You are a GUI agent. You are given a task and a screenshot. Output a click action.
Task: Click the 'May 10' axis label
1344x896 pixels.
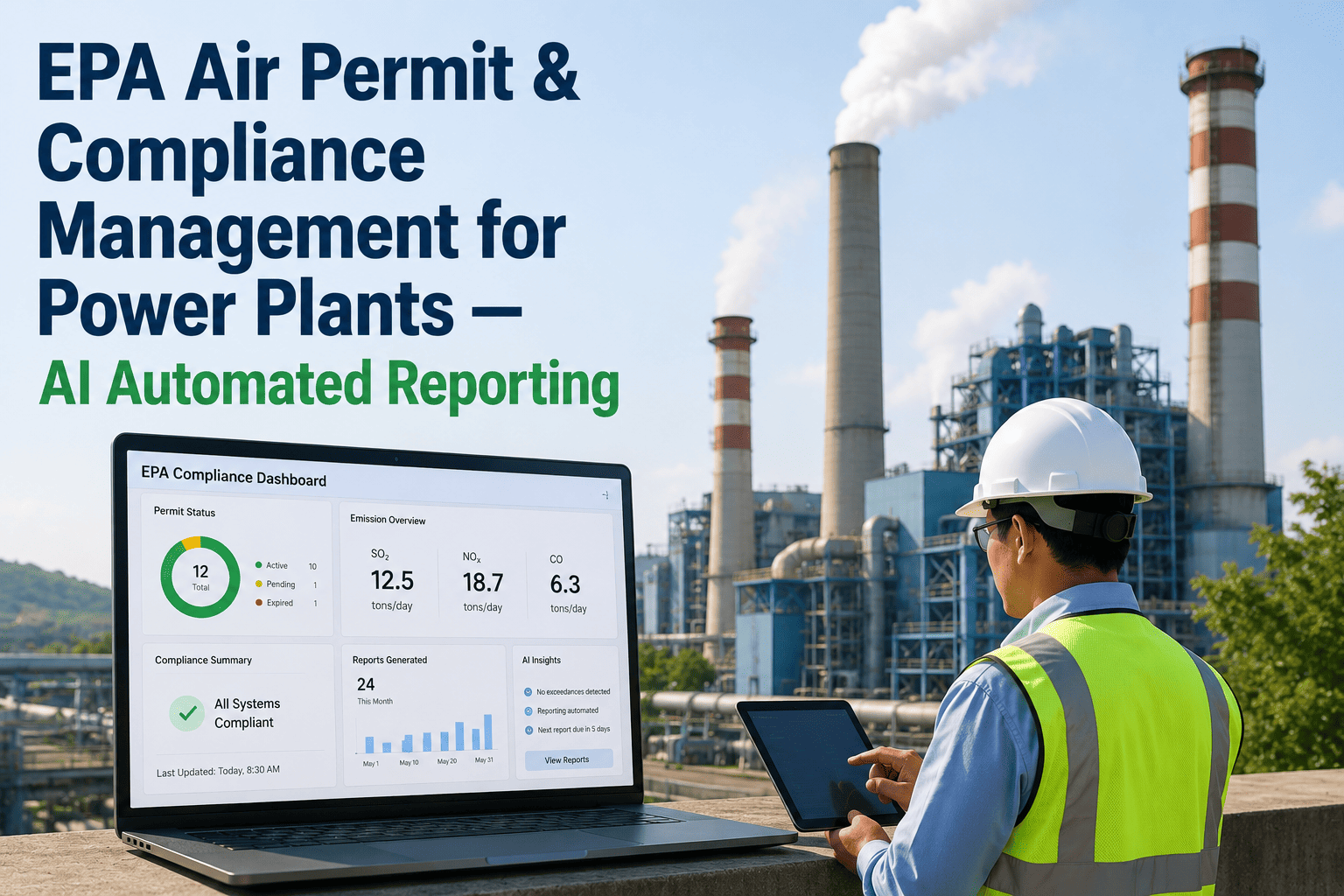point(409,763)
